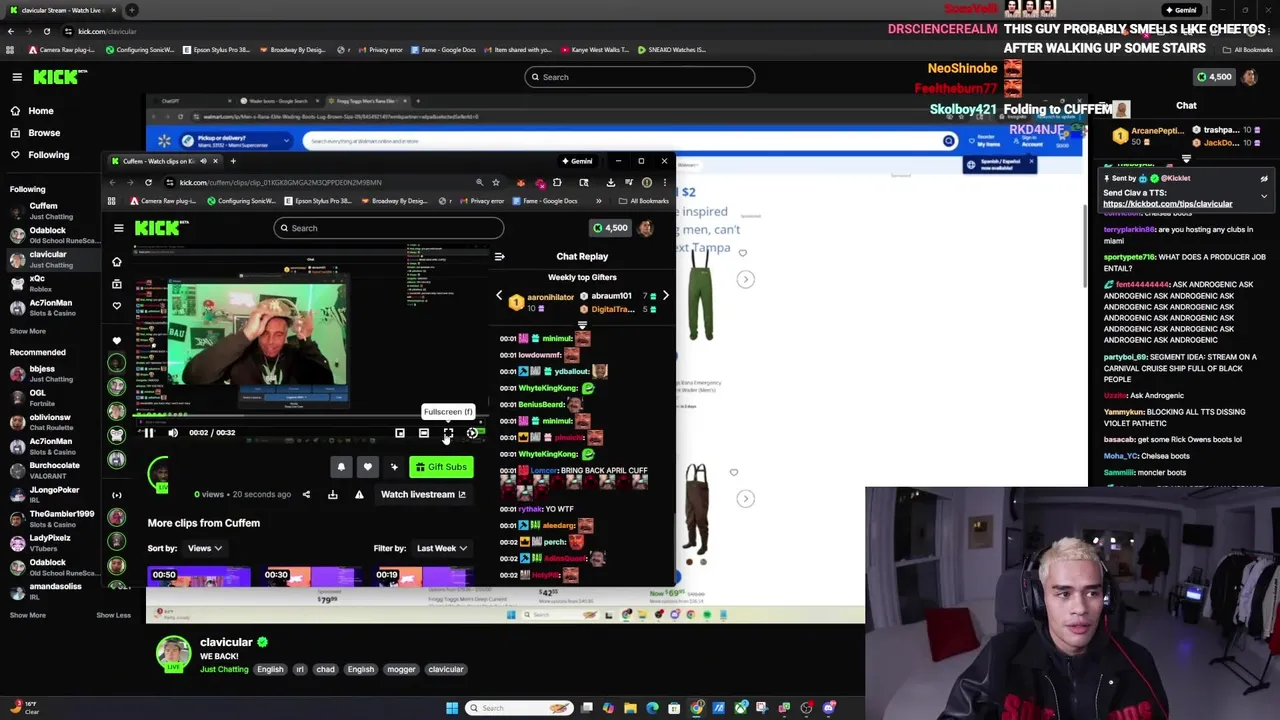Select Burchocolate in Recommended list
The height and width of the screenshot is (720, 1280).
click(x=54, y=470)
